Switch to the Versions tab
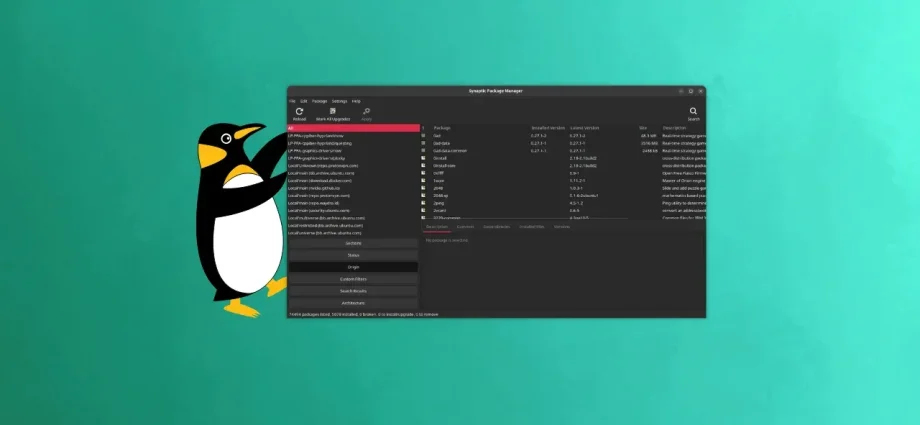The width and height of the screenshot is (920, 425). 562,227
